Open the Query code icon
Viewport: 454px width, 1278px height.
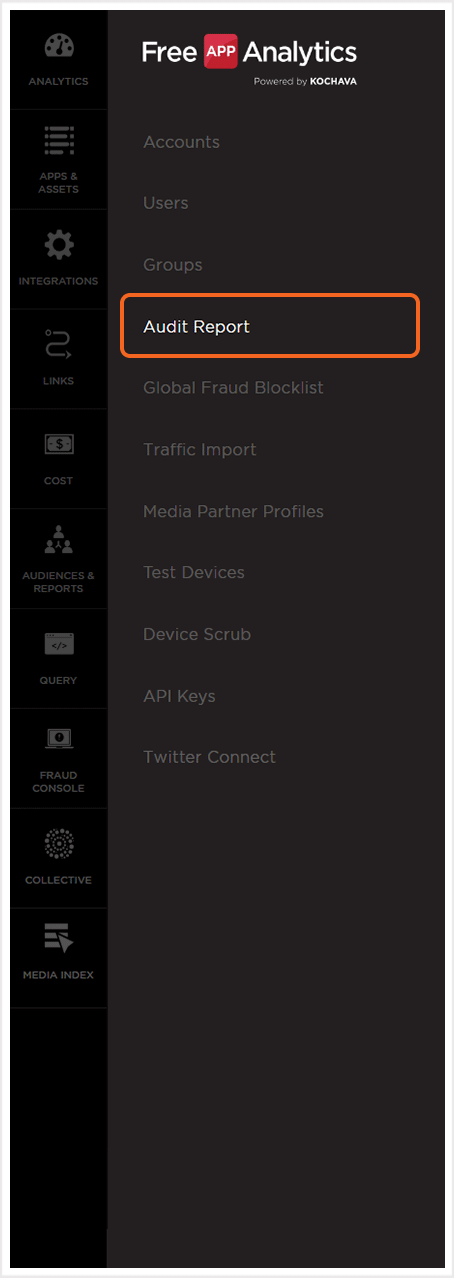click(x=58, y=645)
